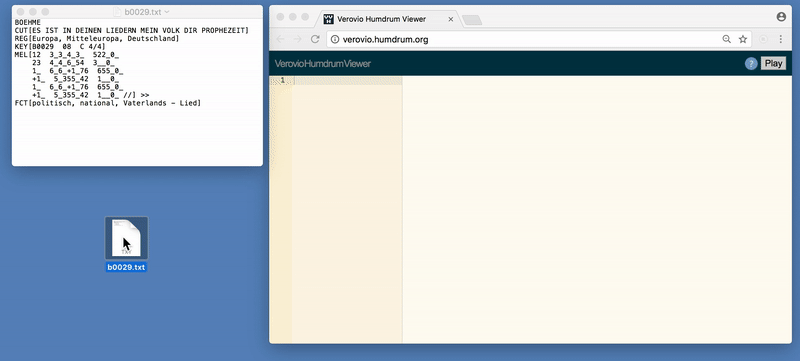Click the document icon in b0029.txt title bar
Viewport: 800px width, 361px height.
[x=117, y=12]
